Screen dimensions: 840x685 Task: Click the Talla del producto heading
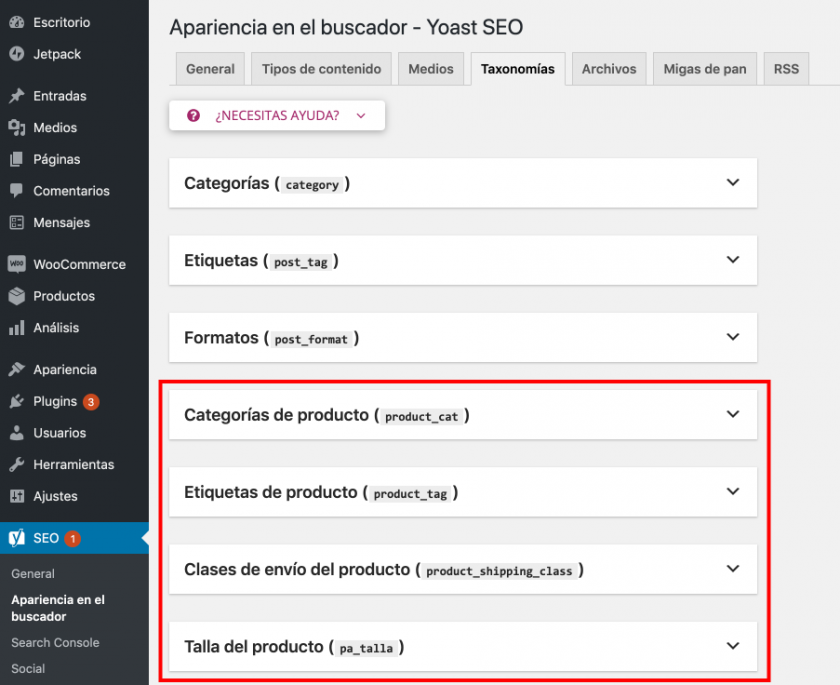253,646
